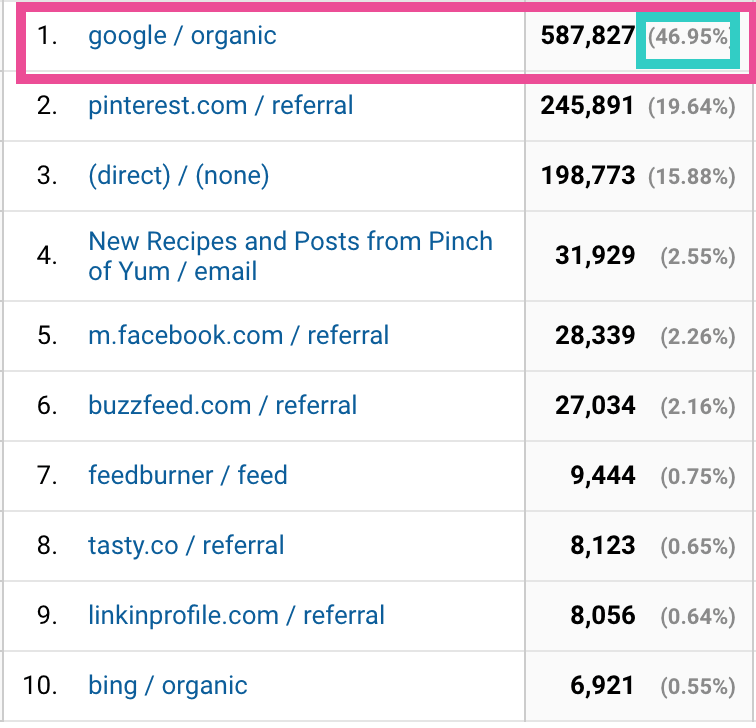Screen dimensions: 756x728
Task: Open the linkinprofile.com / referral link
Action: pos(236,616)
